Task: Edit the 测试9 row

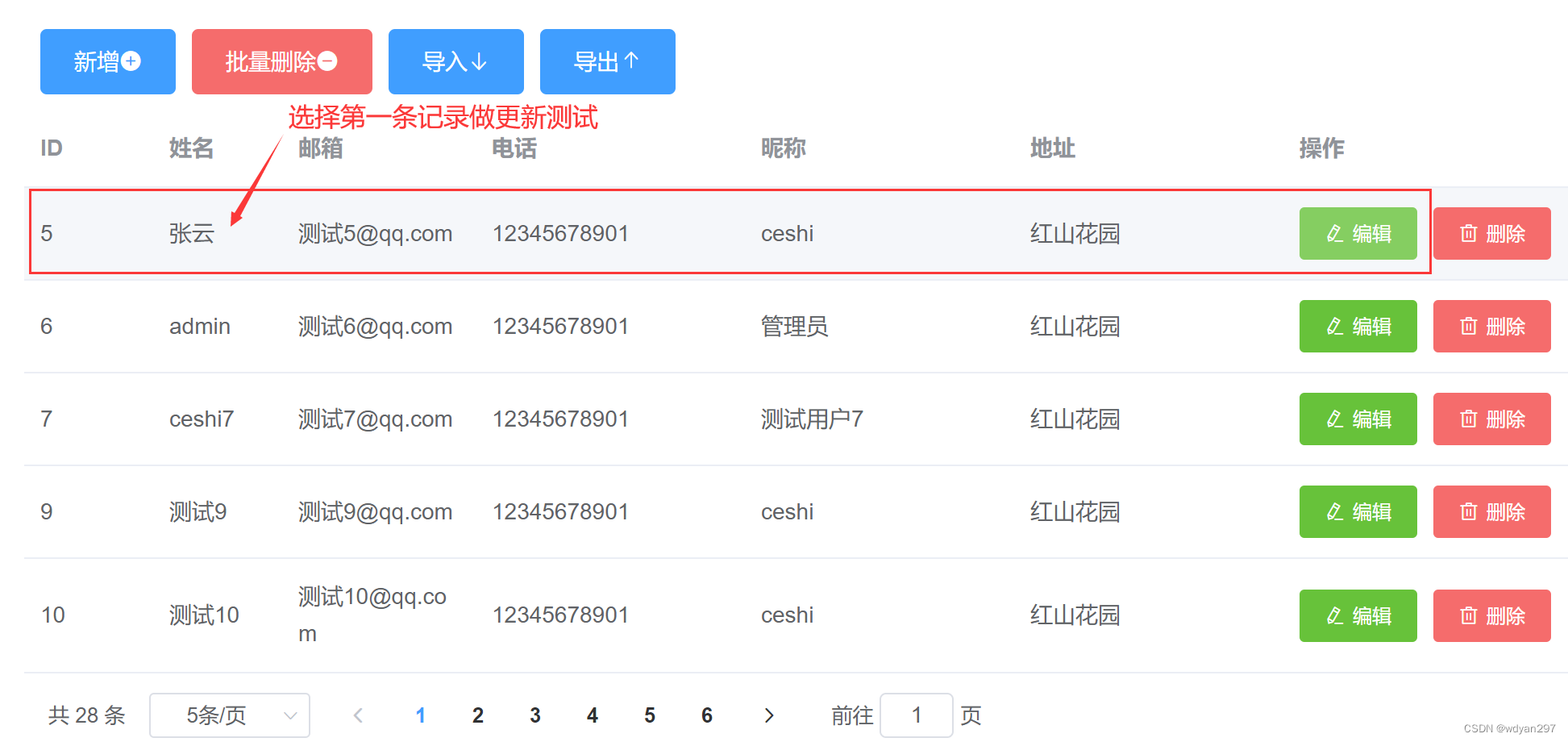Action: pos(1358,512)
